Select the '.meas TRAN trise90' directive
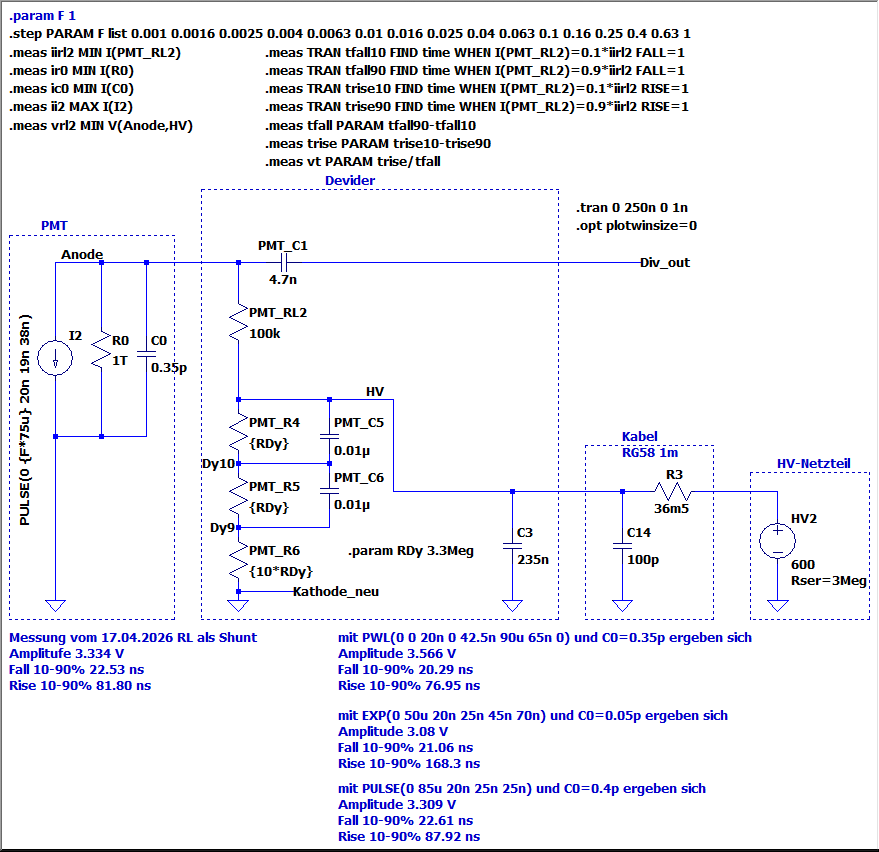The height and width of the screenshot is (852, 879). (x=476, y=106)
